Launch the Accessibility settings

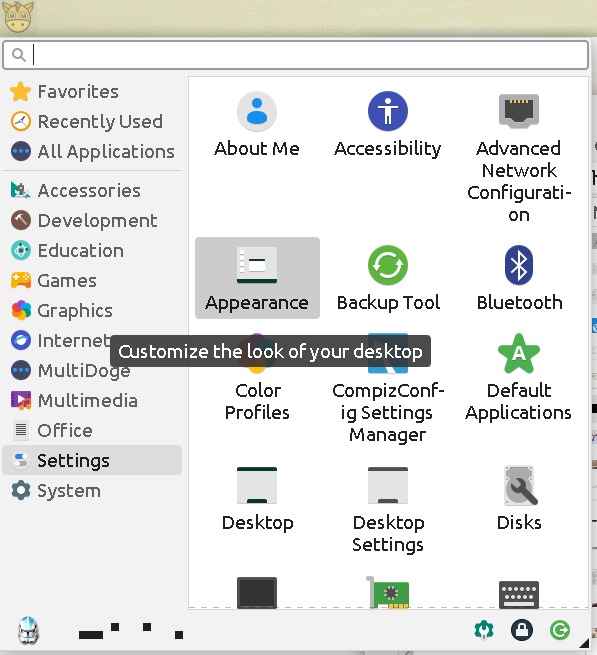click(388, 124)
